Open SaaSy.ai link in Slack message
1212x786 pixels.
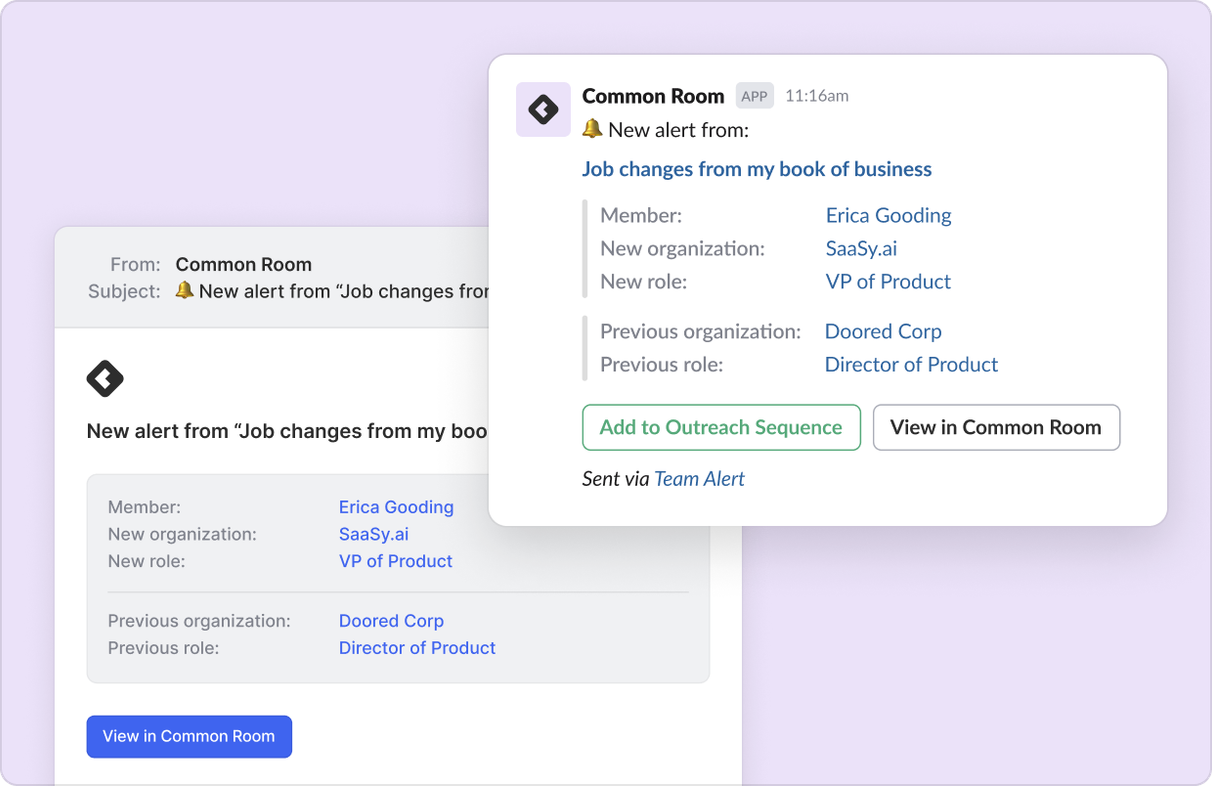pyautogui.click(x=861, y=248)
